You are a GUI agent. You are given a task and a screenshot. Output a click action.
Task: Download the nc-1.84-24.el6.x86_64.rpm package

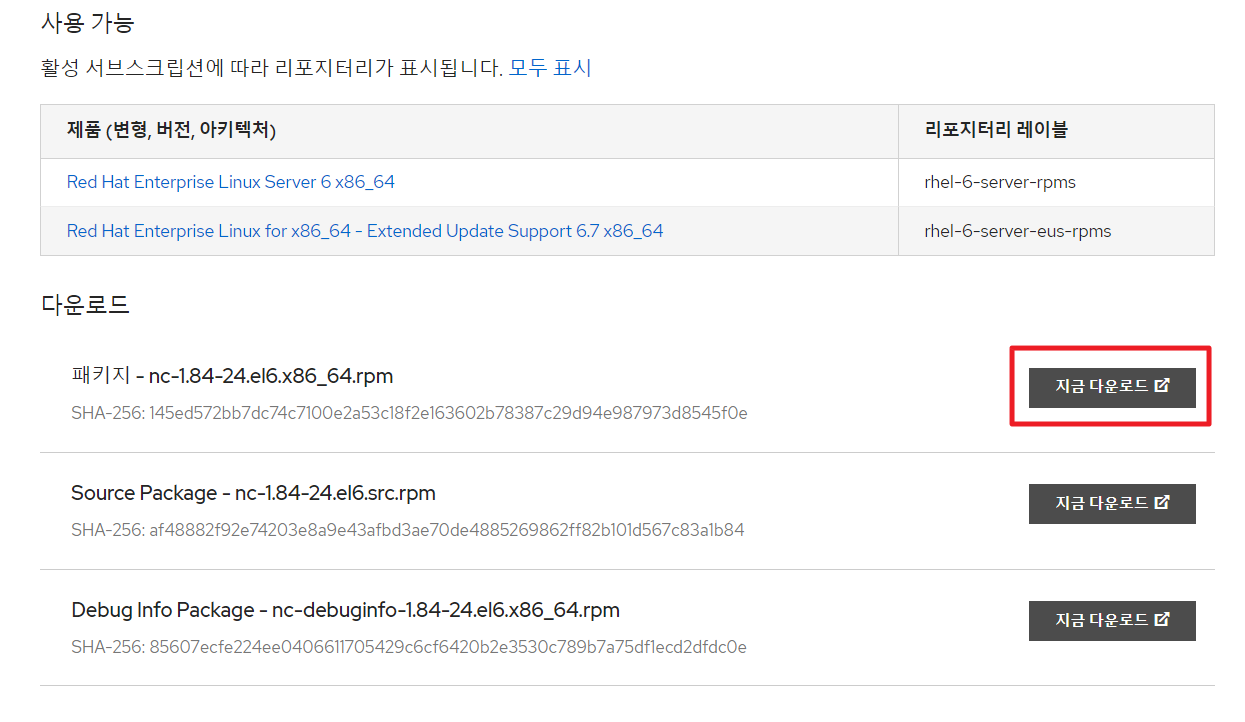click(1112, 386)
